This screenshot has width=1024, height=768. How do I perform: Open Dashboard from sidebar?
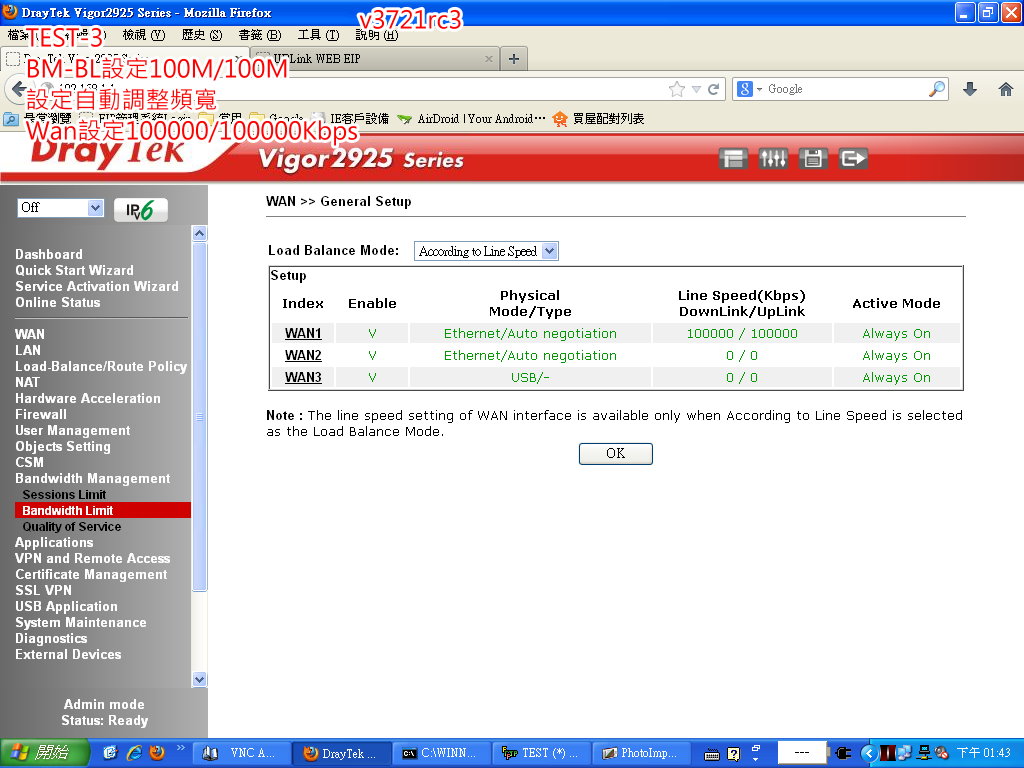click(x=49, y=255)
